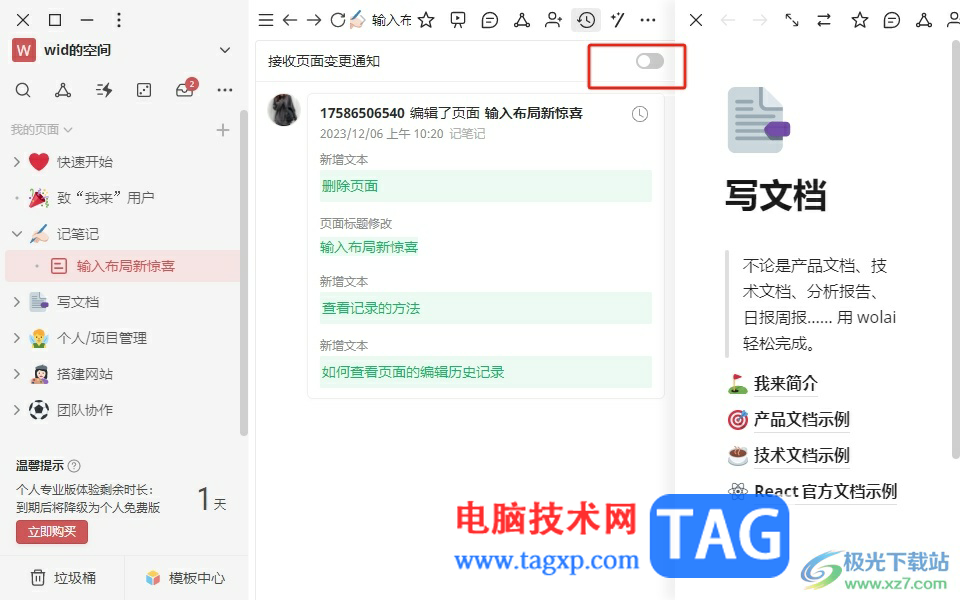Image resolution: width=960 pixels, height=600 pixels.
Task: Open the right panel's page graph icon
Action: click(x=924, y=20)
